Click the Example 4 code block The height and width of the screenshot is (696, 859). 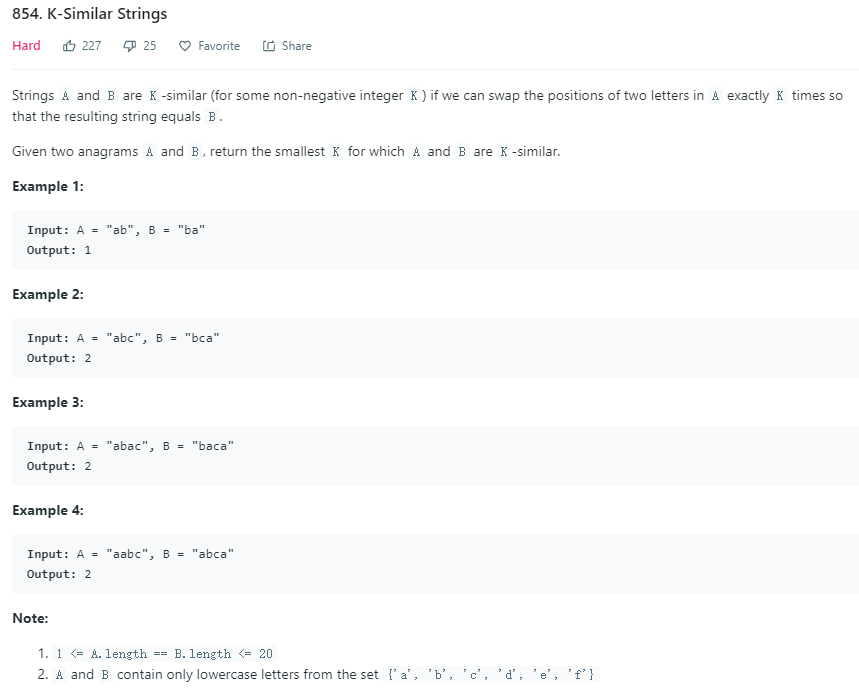pyautogui.click(x=436, y=563)
